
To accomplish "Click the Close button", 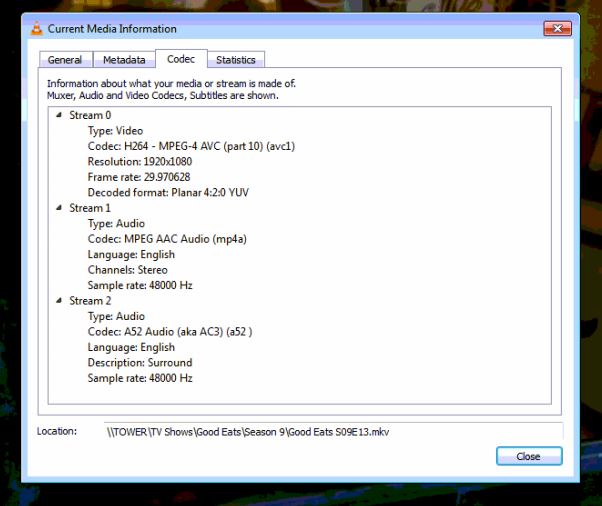I will pyautogui.click(x=529, y=456).
